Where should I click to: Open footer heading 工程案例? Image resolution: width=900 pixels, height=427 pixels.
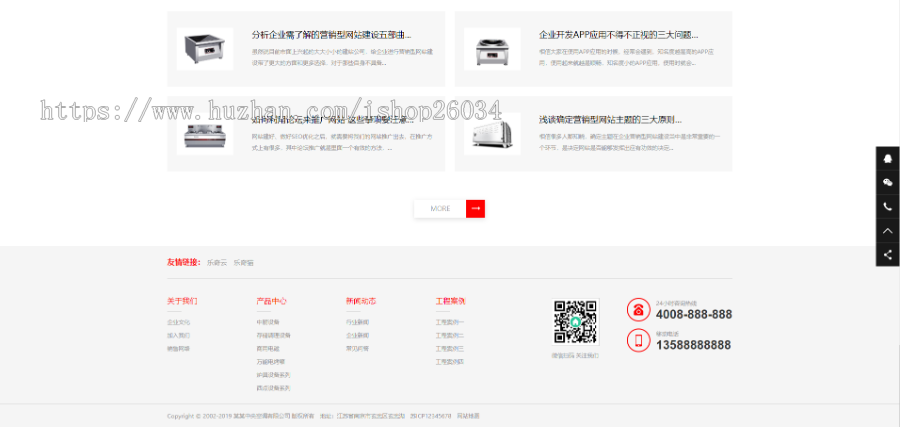pyautogui.click(x=451, y=301)
